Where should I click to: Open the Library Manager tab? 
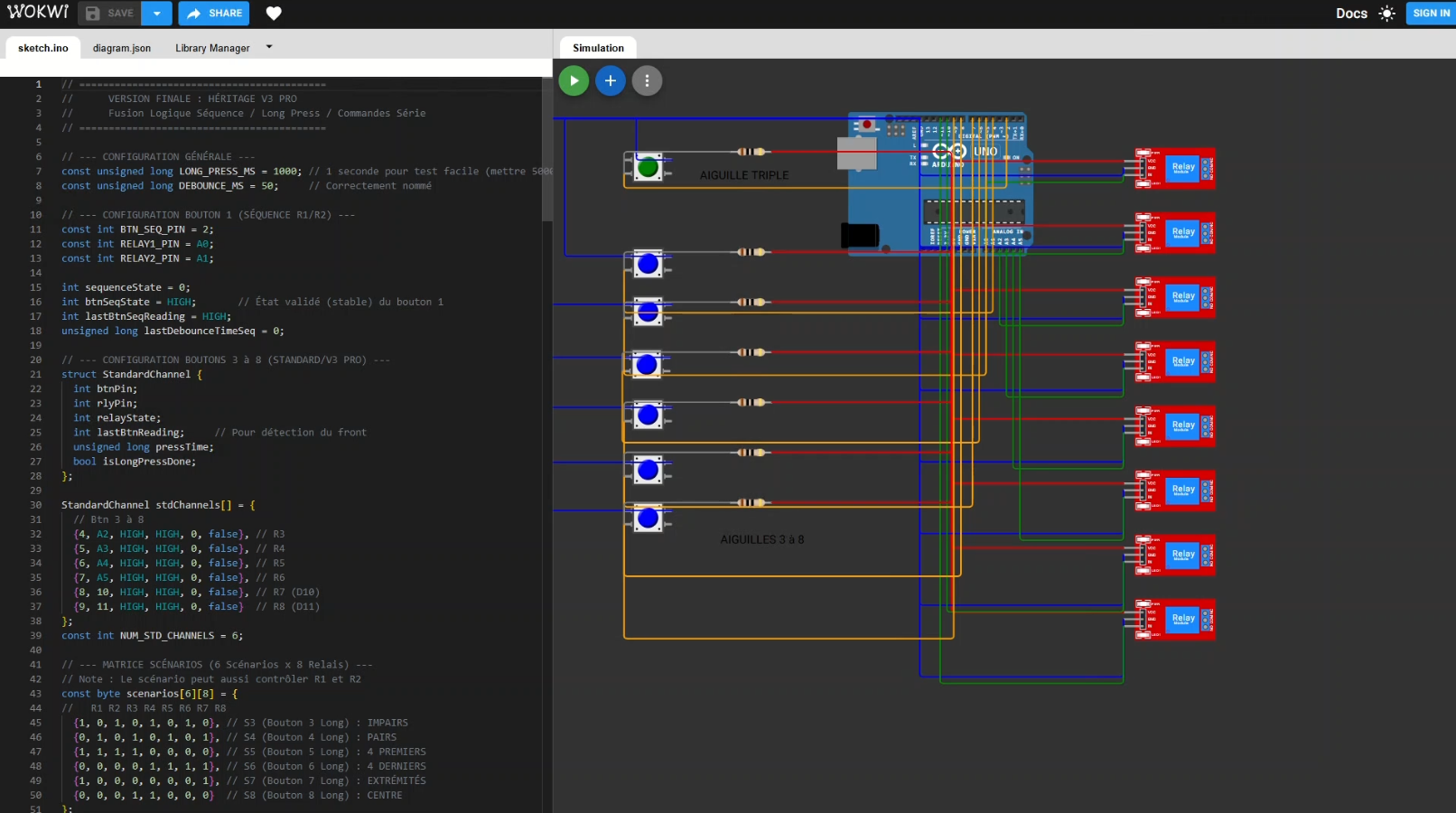(x=212, y=48)
